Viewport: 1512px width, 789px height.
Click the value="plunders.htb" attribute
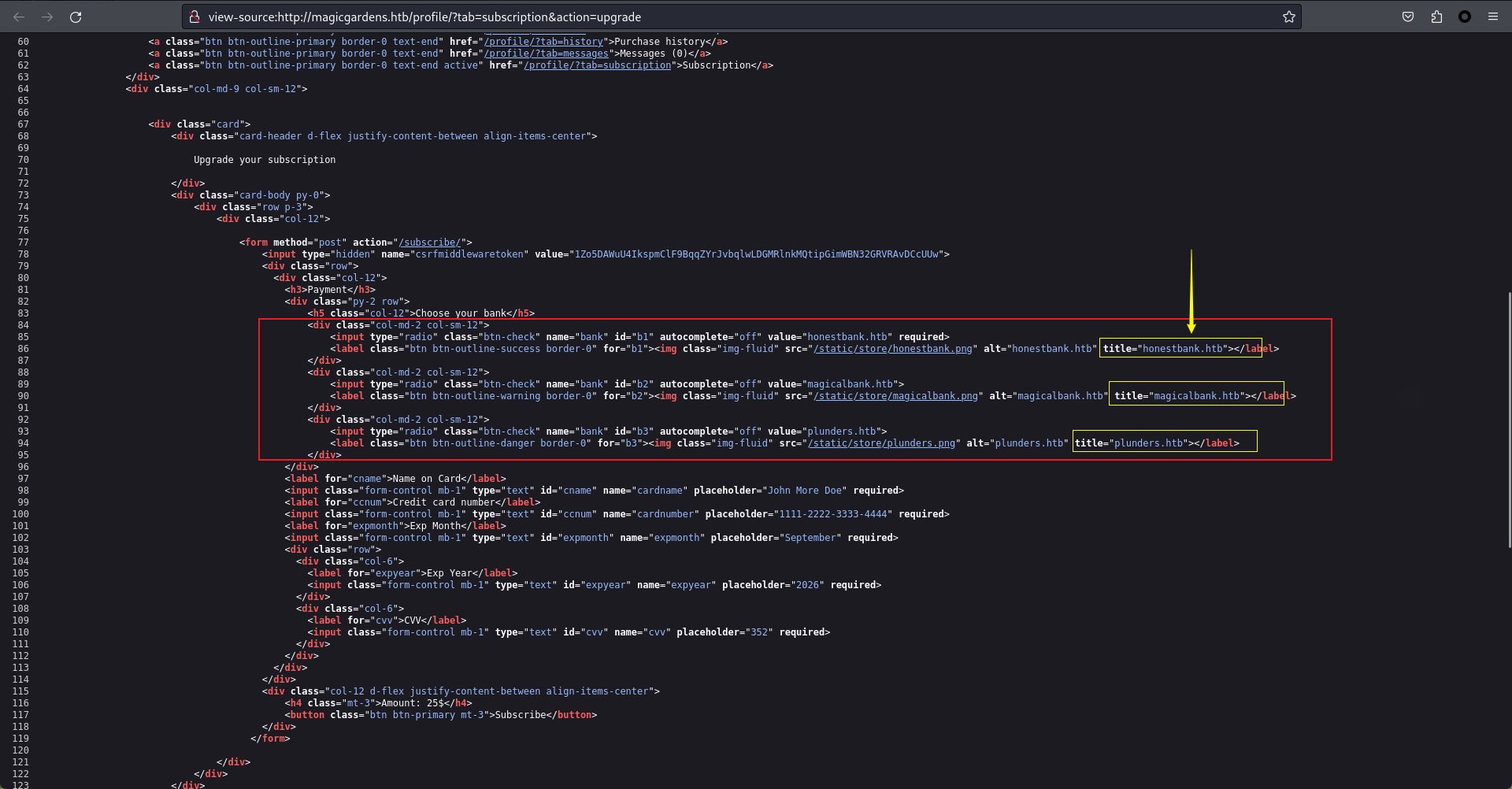coord(825,432)
